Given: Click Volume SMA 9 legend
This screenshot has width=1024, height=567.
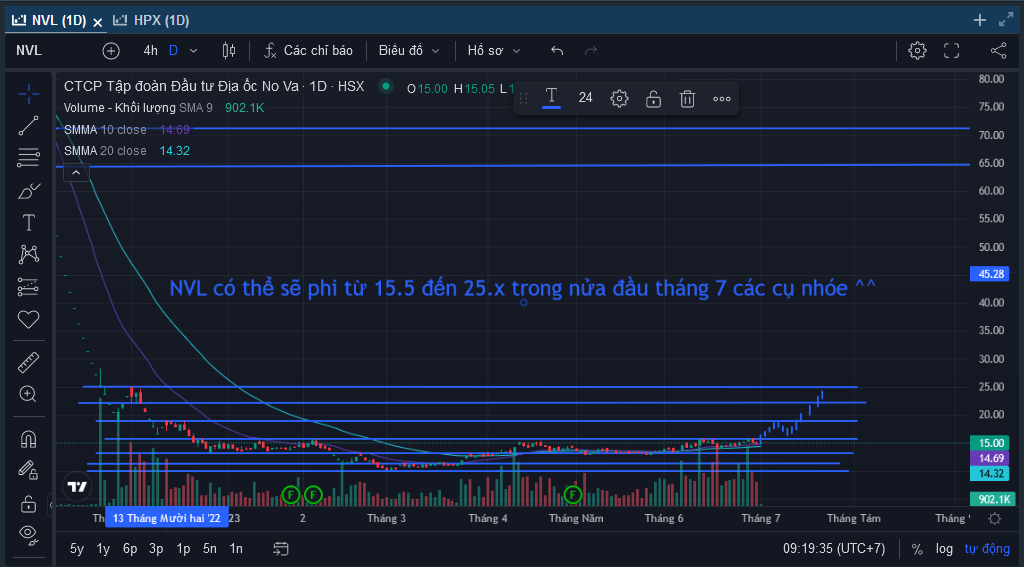Looking at the screenshot, I should pos(138,108).
